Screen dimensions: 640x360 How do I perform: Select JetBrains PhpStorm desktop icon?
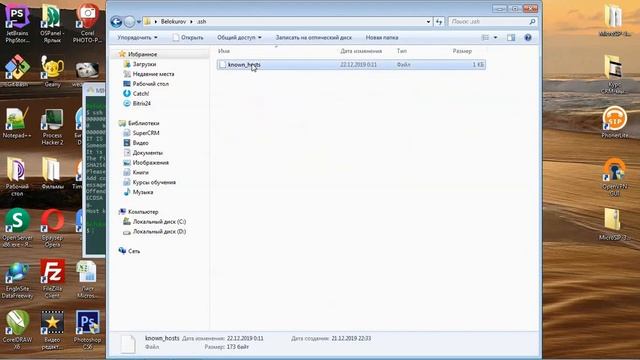pos(17,24)
